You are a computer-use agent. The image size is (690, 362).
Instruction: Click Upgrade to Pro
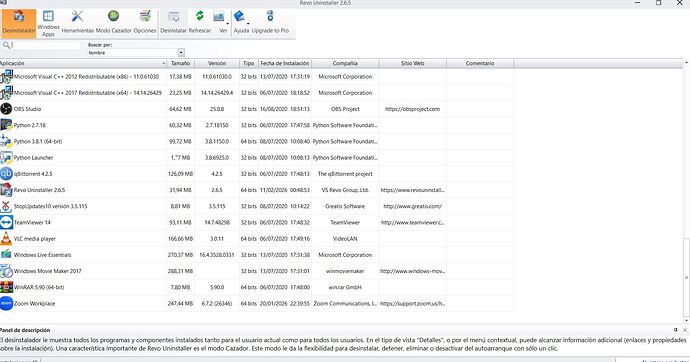[270, 23]
